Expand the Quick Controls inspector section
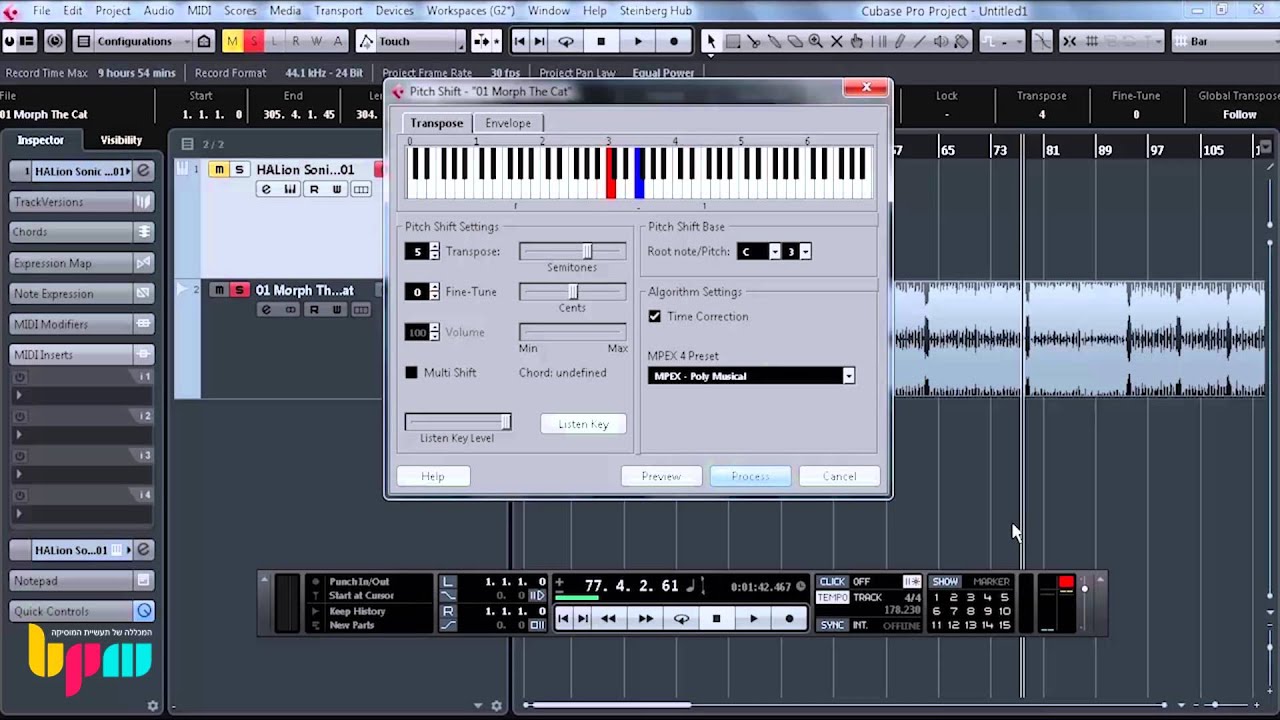 tap(82, 611)
